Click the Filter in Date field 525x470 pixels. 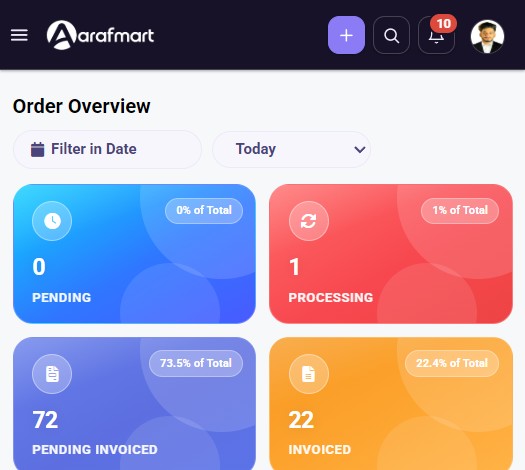click(x=107, y=149)
